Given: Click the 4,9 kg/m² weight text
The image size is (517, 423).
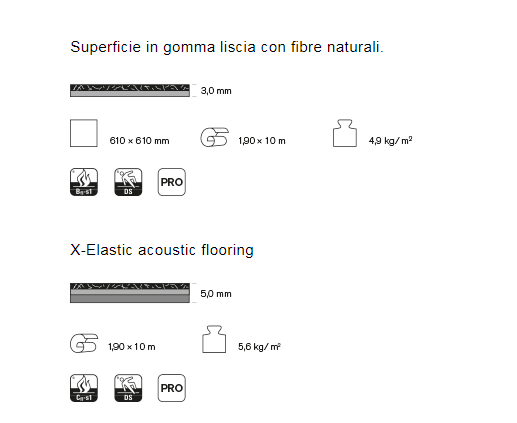Looking at the screenshot, I should pos(390,140).
